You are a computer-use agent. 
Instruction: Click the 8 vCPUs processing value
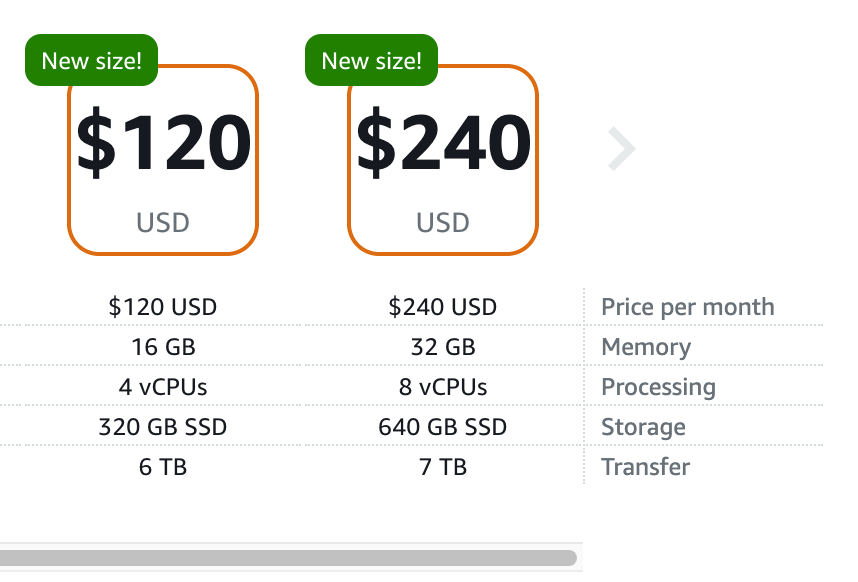[x=443, y=387]
